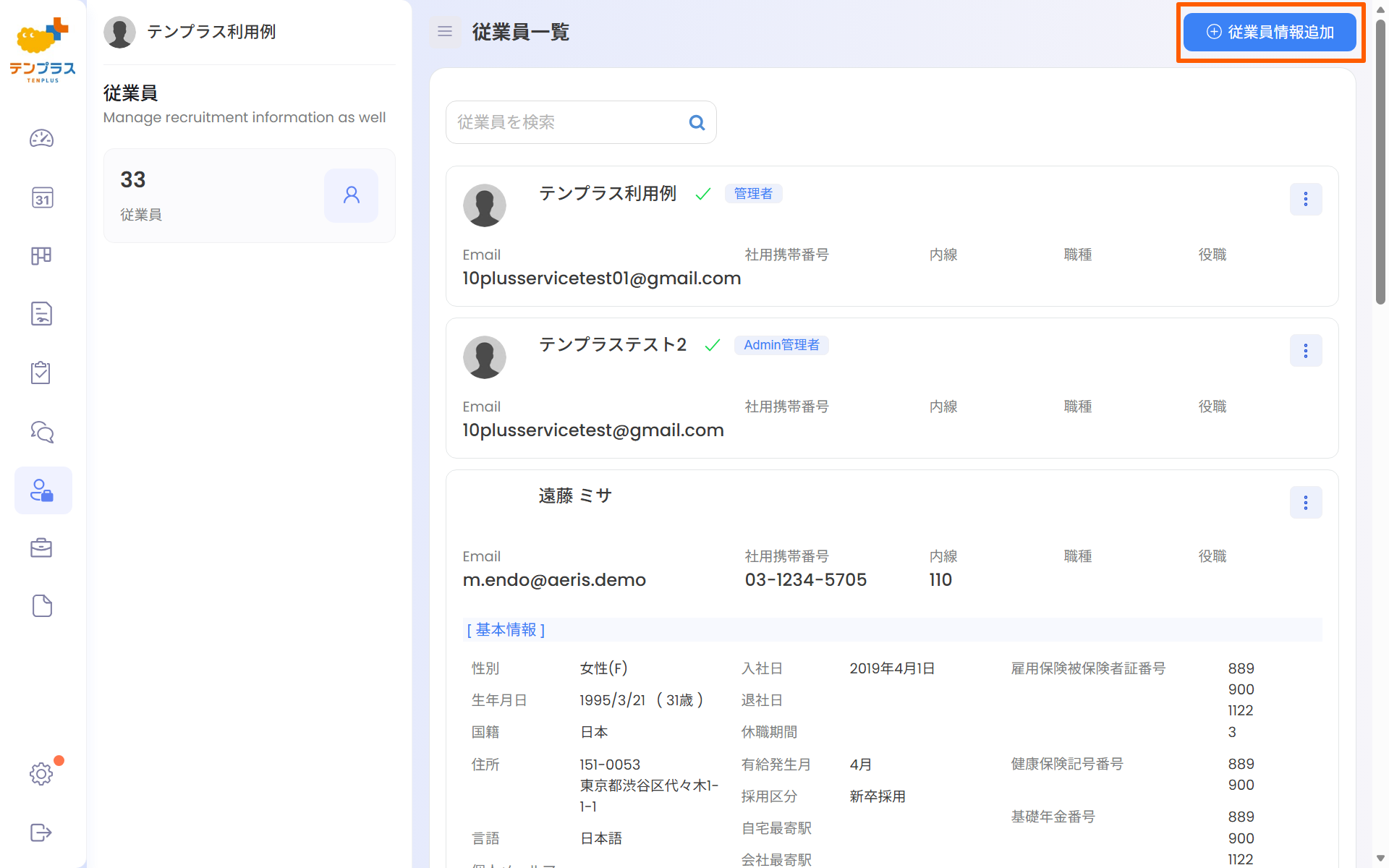This screenshot has height=868, width=1389.
Task: Click the scrollbar down arrow
Action: click(1380, 859)
